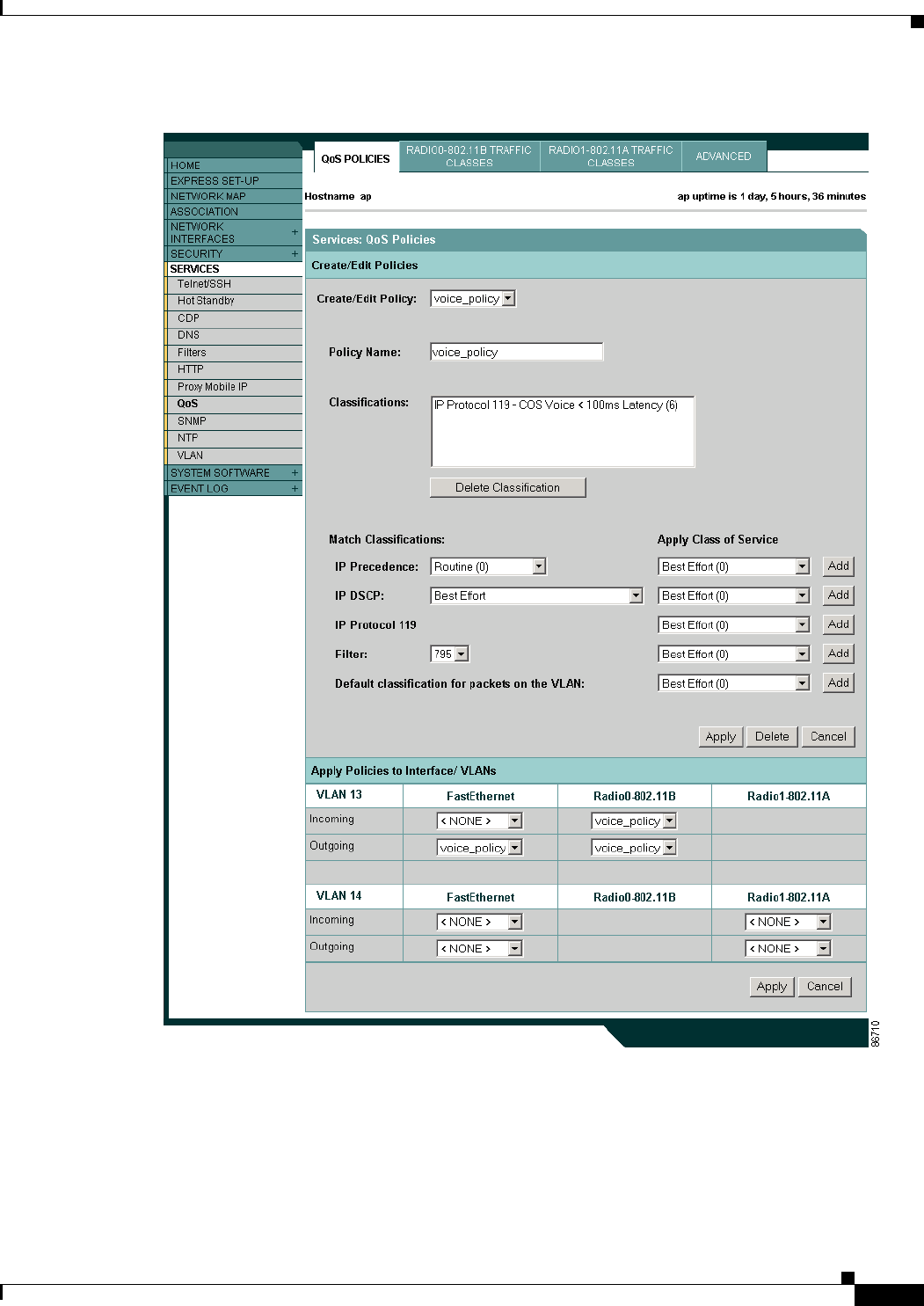
Task: Open VLAN 14 Radio1-802.11A Outgoing dropdown
Action: click(x=789, y=949)
